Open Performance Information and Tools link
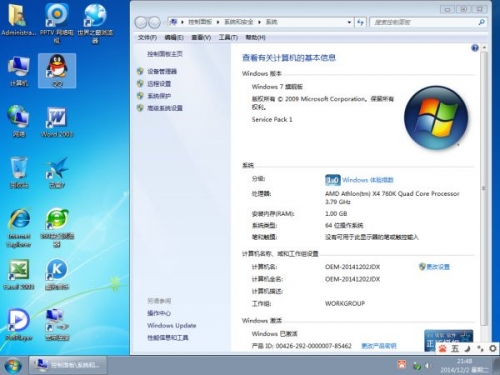Viewport: 500px width, 375px height. click(x=168, y=338)
